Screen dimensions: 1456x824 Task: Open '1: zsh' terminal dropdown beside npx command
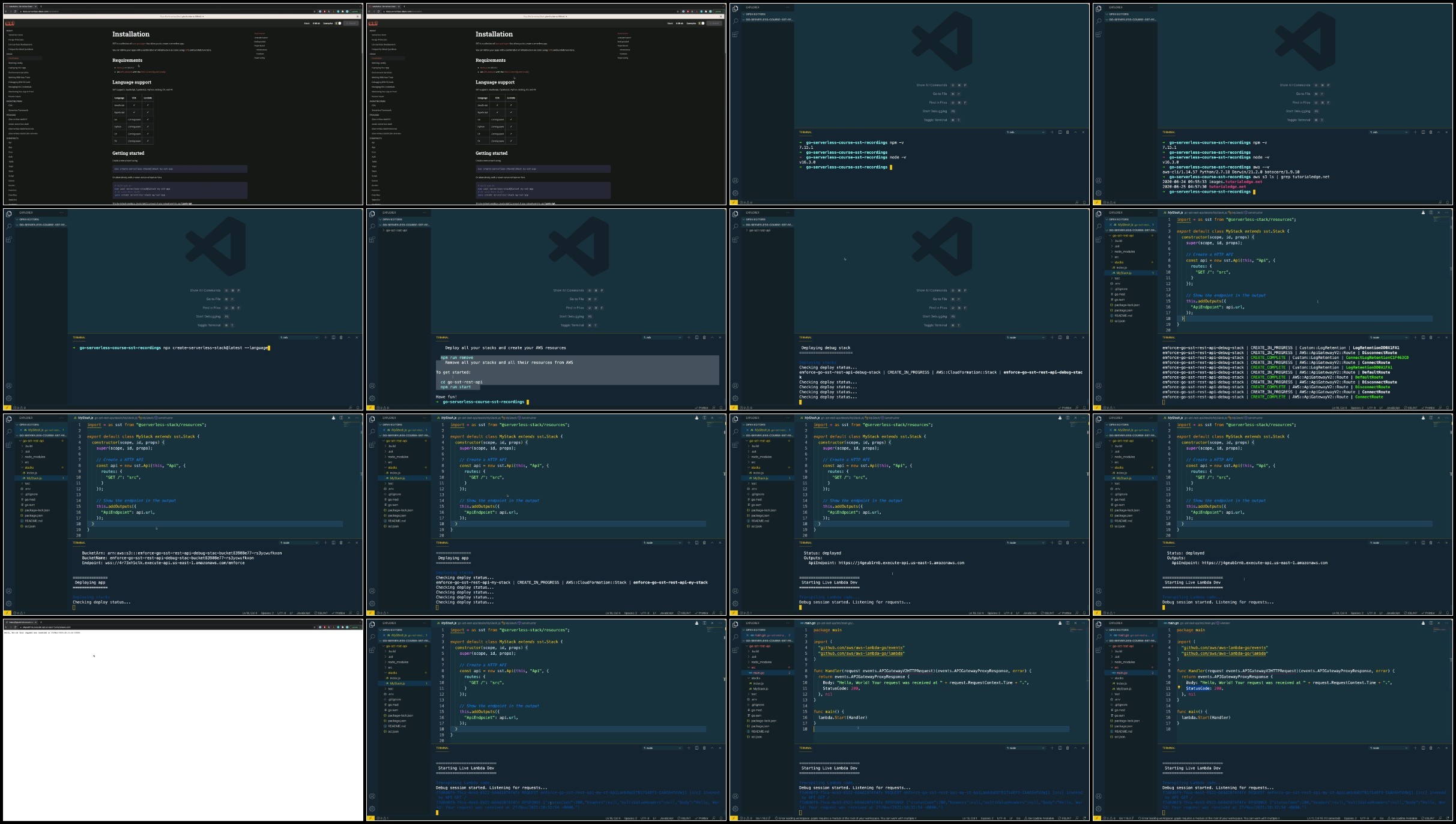(x=298, y=337)
